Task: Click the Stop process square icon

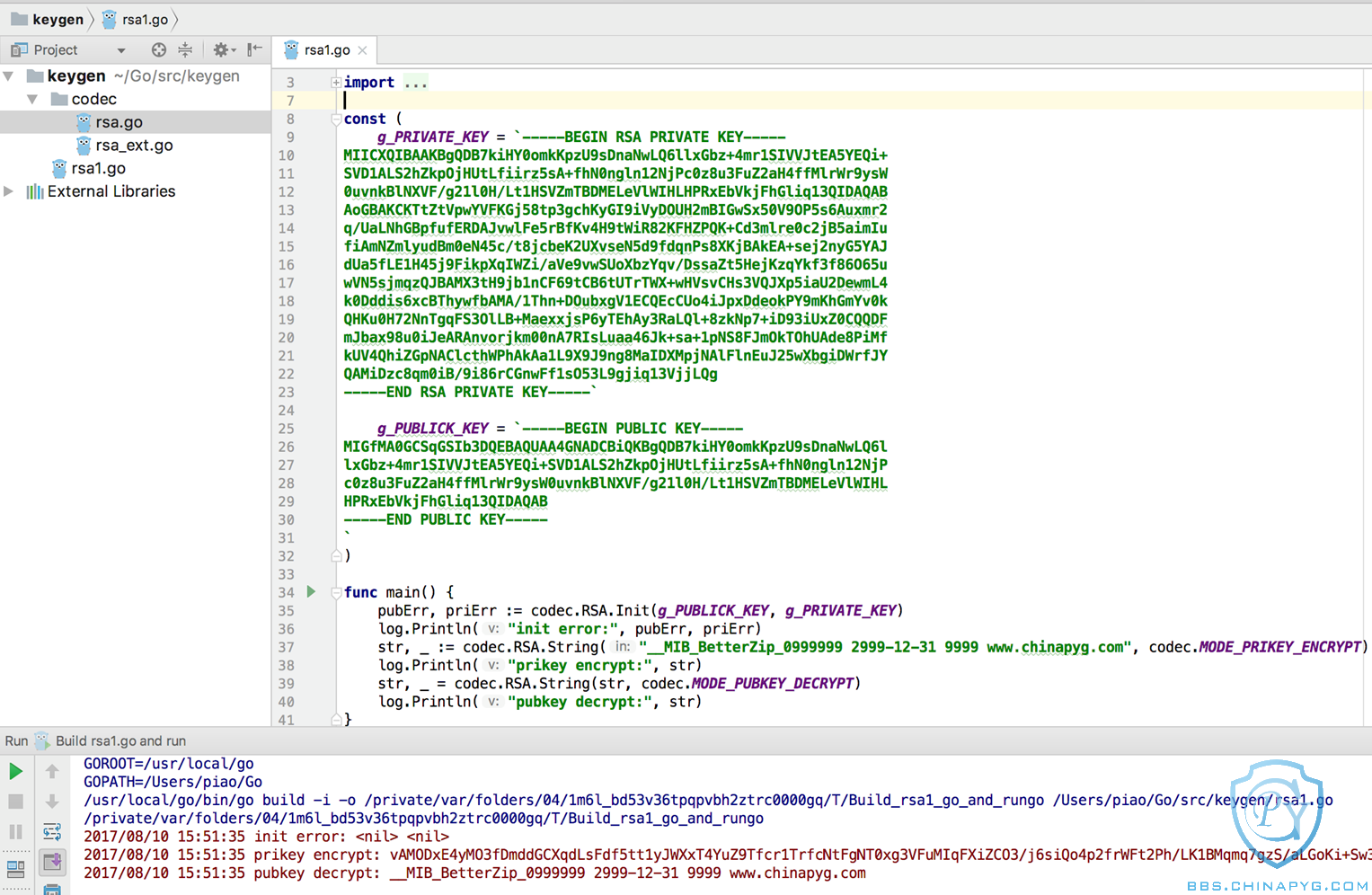Action: (15, 801)
